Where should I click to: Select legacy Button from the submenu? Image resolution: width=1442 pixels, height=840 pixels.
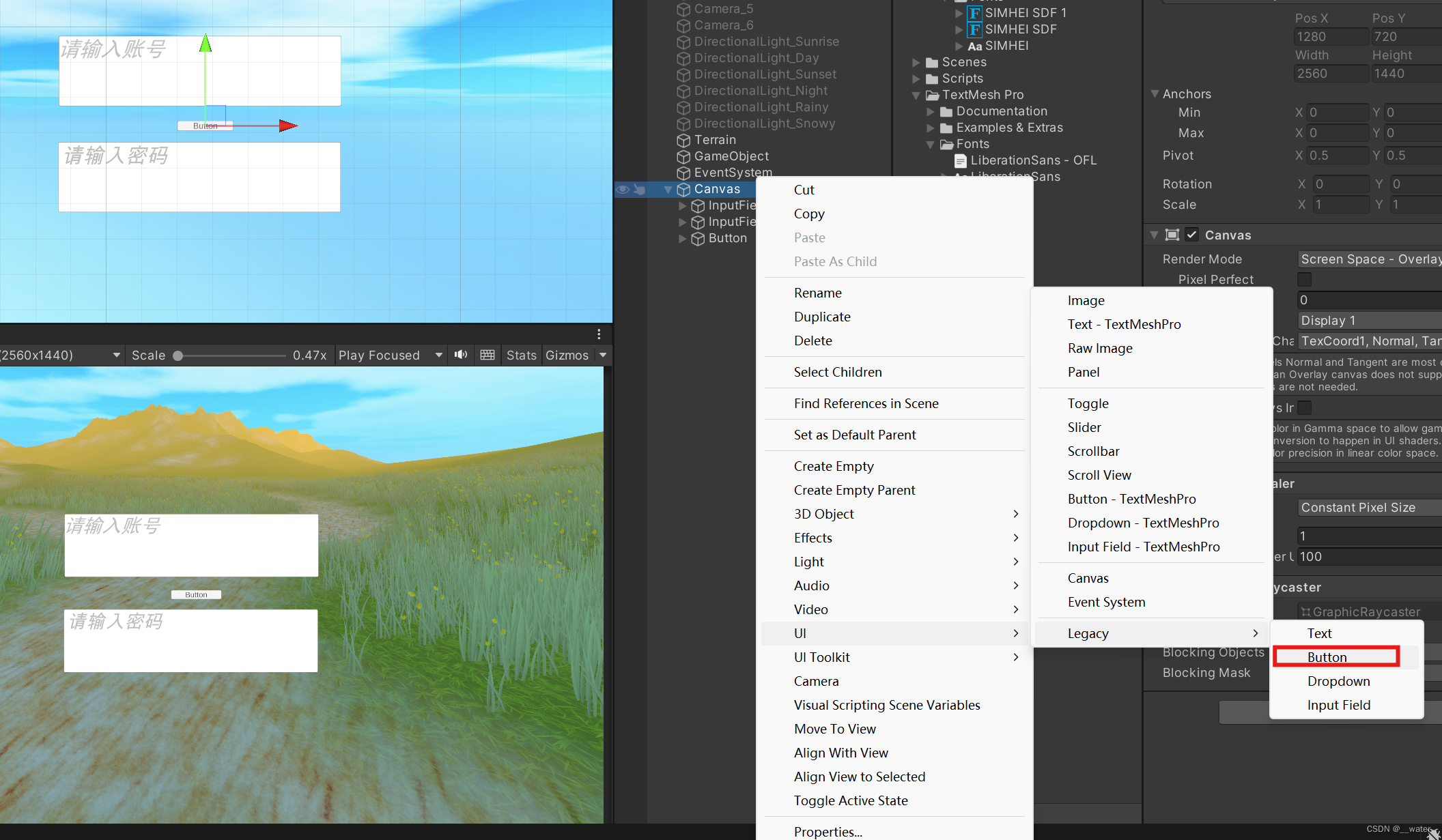click(1327, 657)
